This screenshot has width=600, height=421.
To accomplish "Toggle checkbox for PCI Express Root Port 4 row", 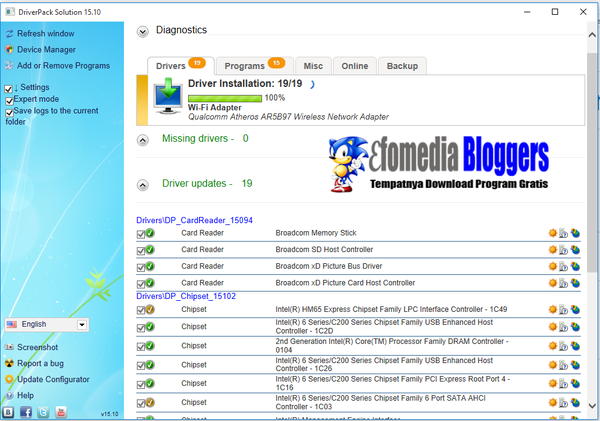I will tap(140, 385).
